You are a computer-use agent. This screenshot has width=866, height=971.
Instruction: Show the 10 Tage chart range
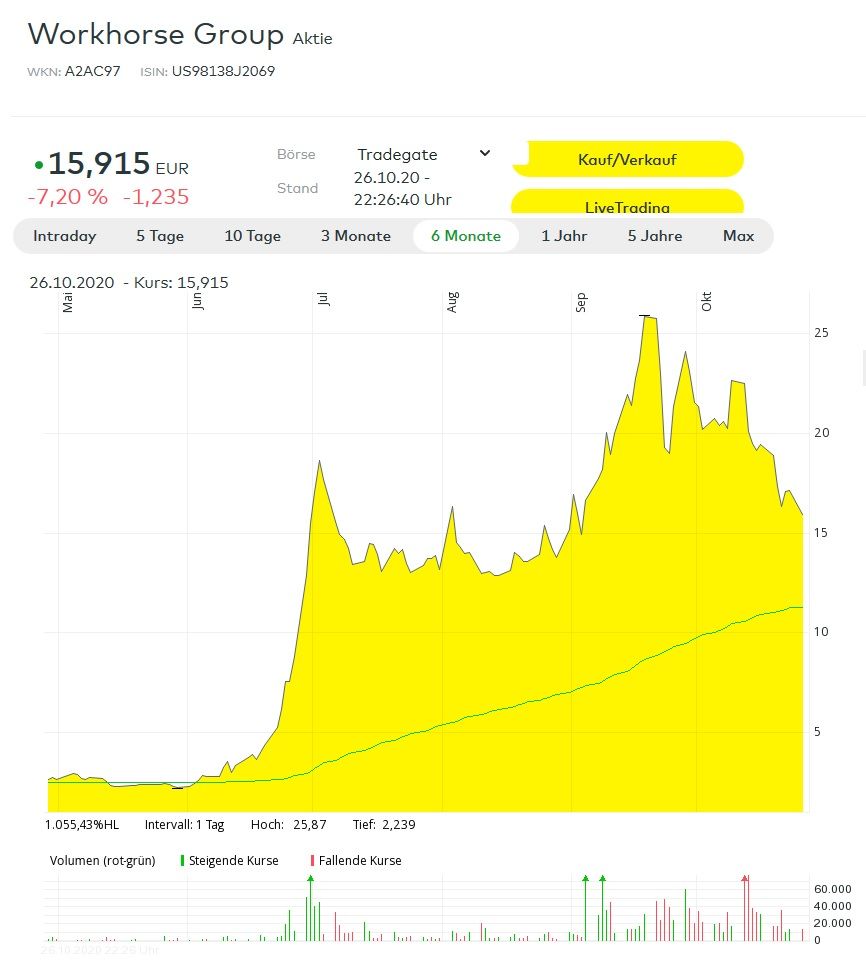tap(252, 236)
